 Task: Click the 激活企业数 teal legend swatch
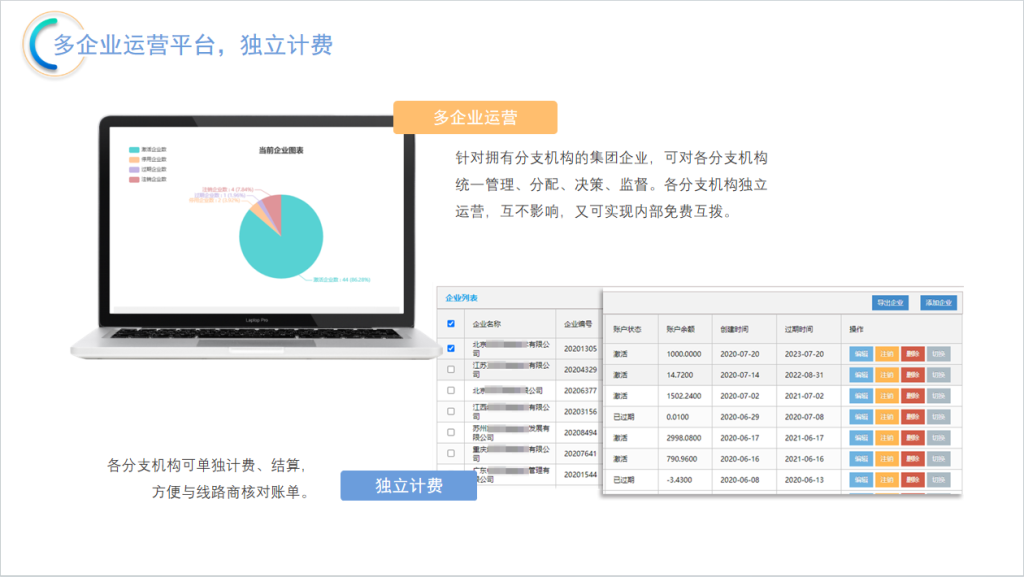(x=133, y=149)
